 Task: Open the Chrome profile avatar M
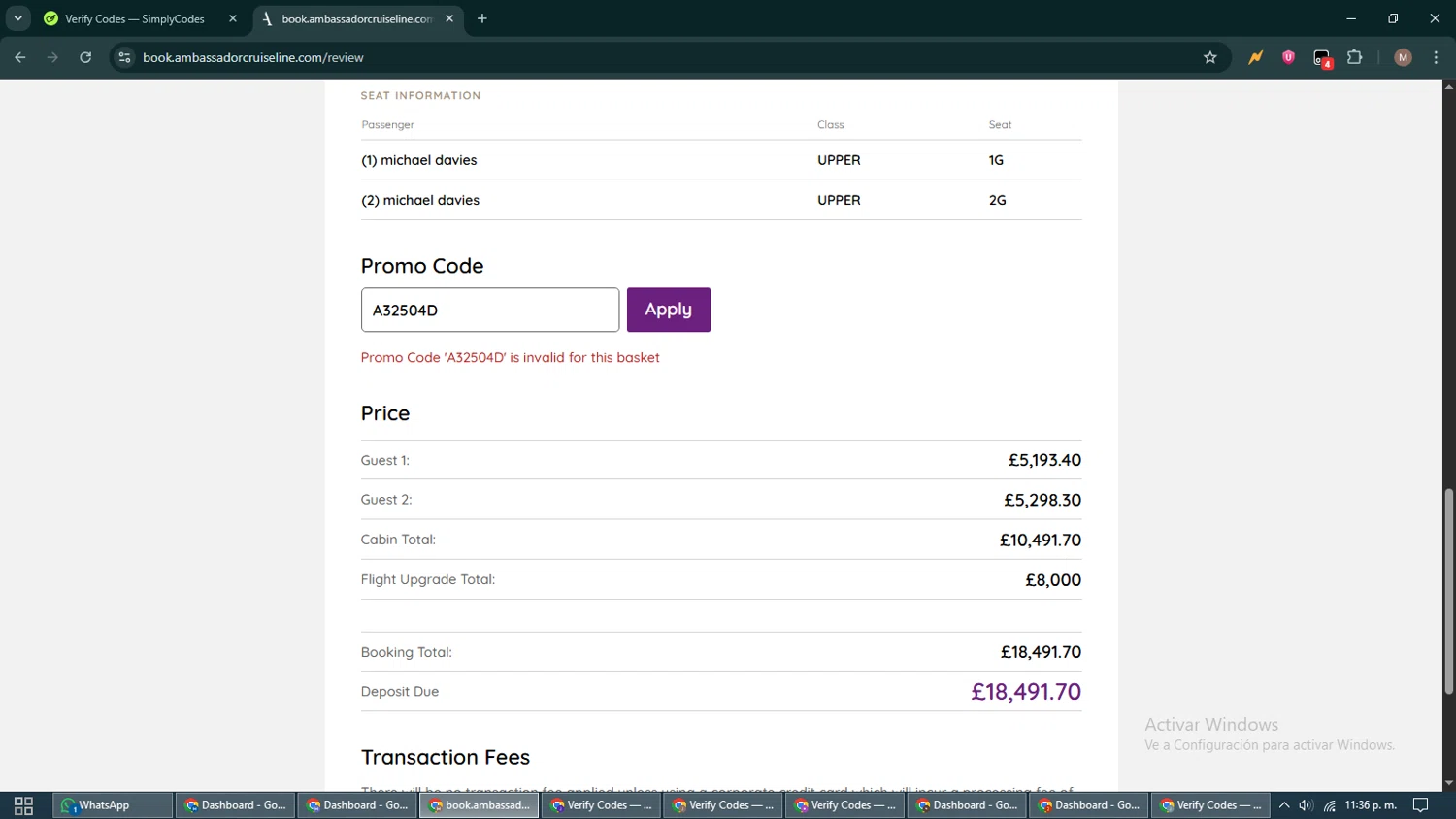(1403, 58)
